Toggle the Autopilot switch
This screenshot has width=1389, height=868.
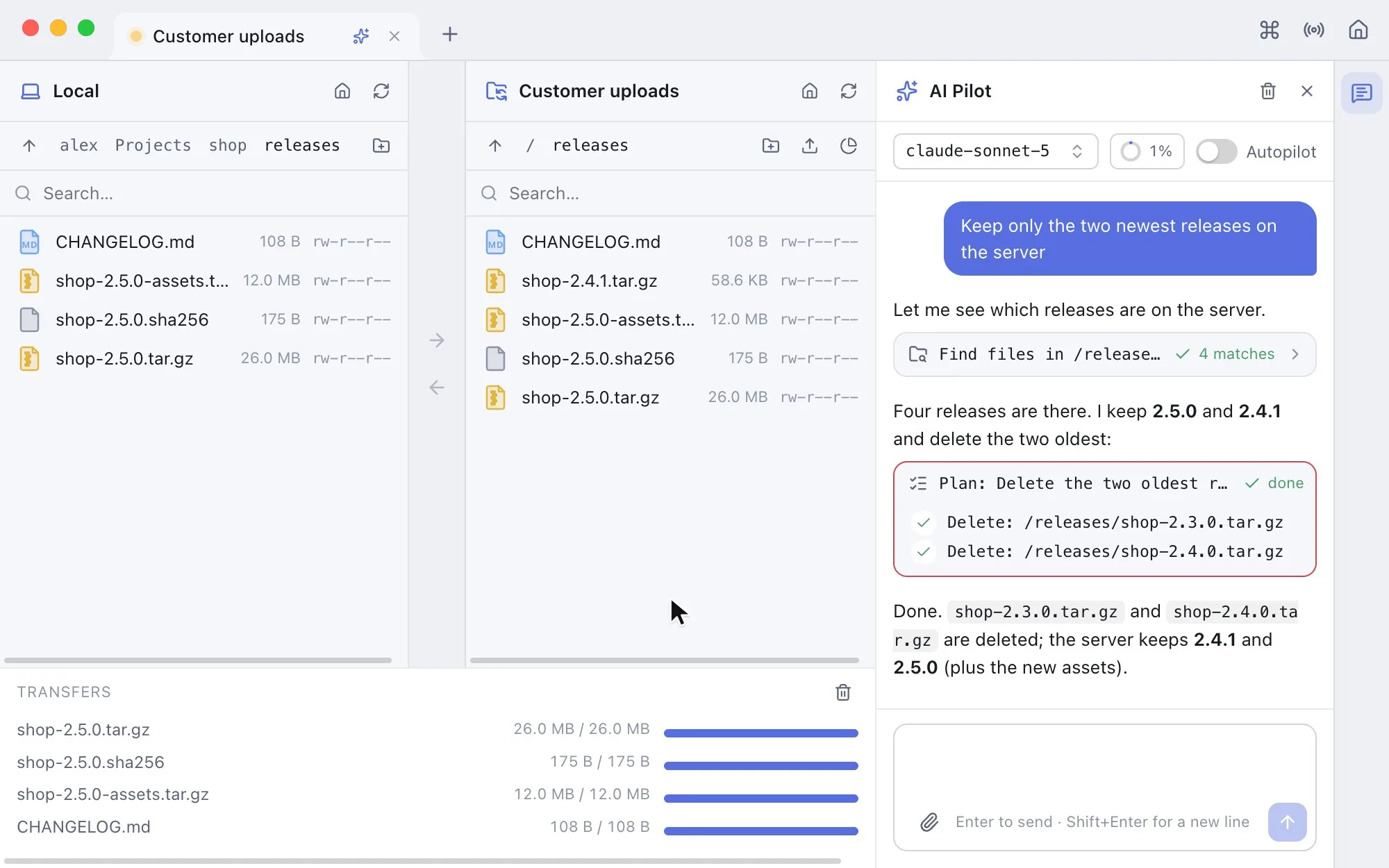[1216, 151]
